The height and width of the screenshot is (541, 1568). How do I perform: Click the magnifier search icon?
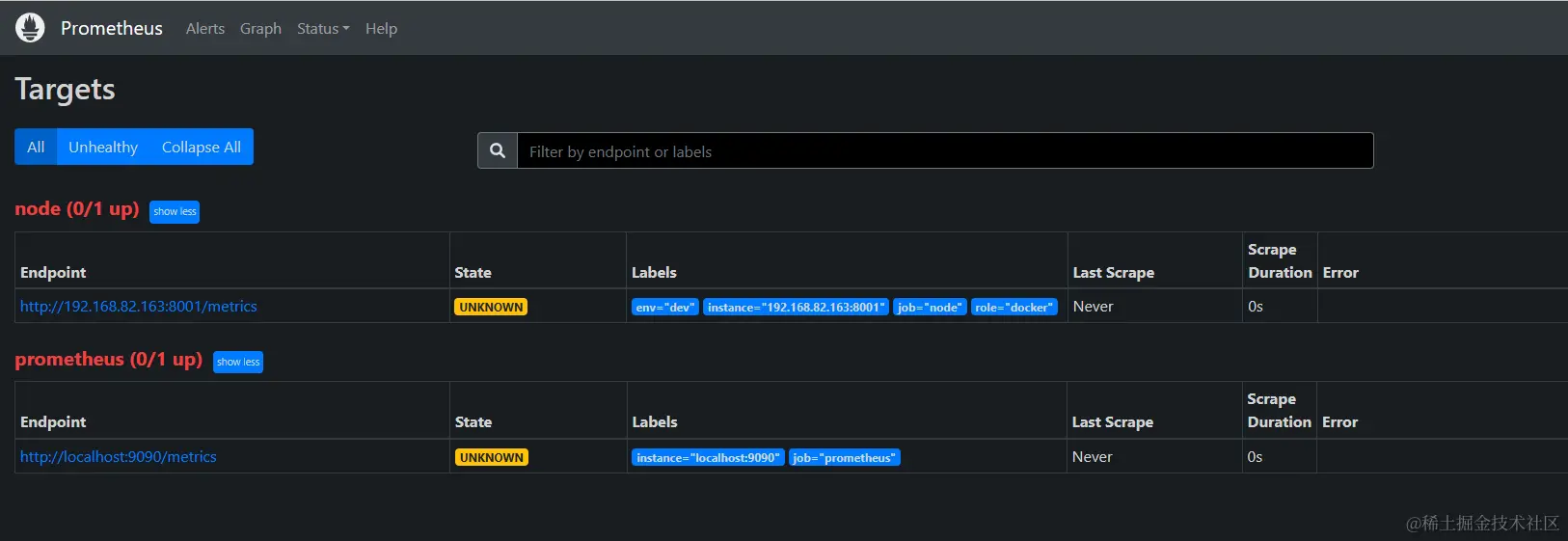[x=498, y=150]
